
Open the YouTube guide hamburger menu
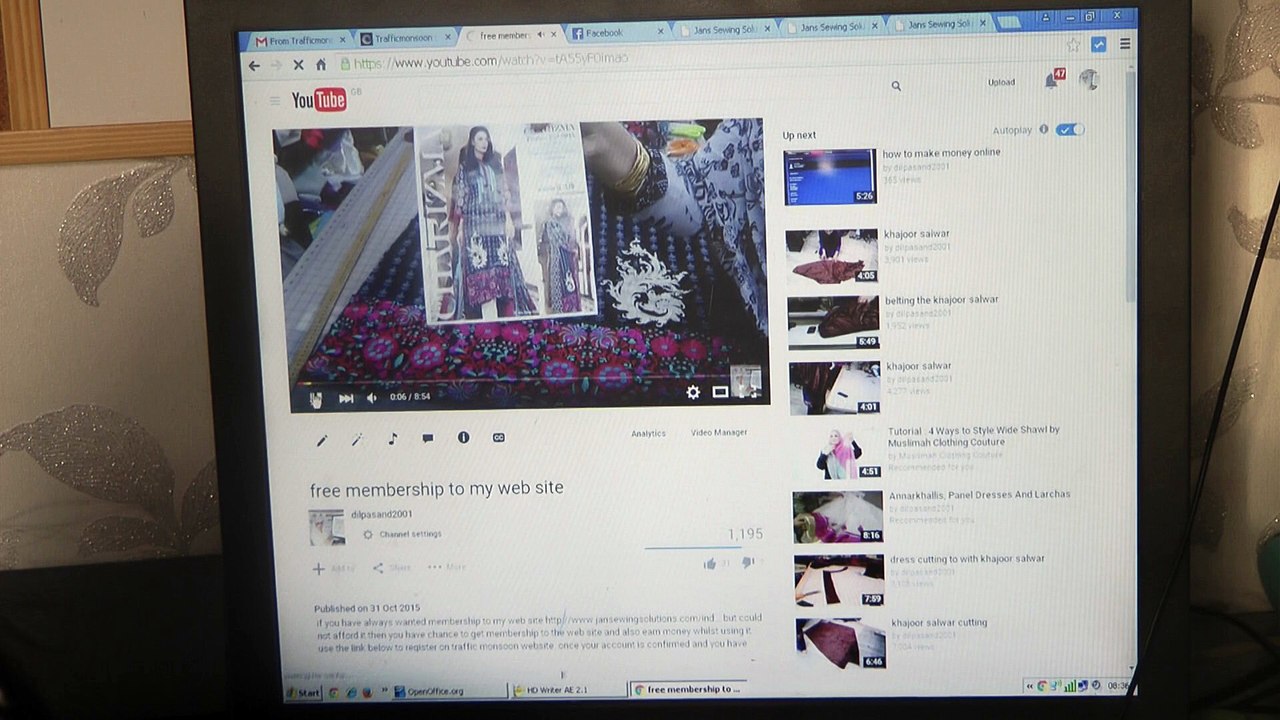tap(275, 100)
